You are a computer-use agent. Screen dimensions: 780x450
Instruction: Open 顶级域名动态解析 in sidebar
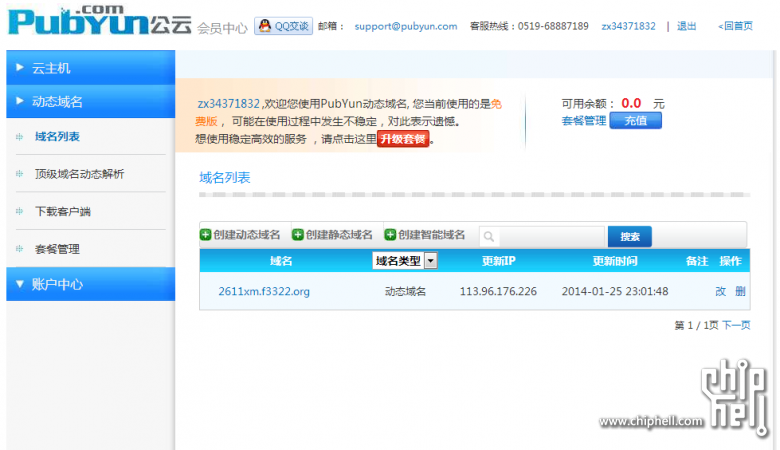click(80, 174)
